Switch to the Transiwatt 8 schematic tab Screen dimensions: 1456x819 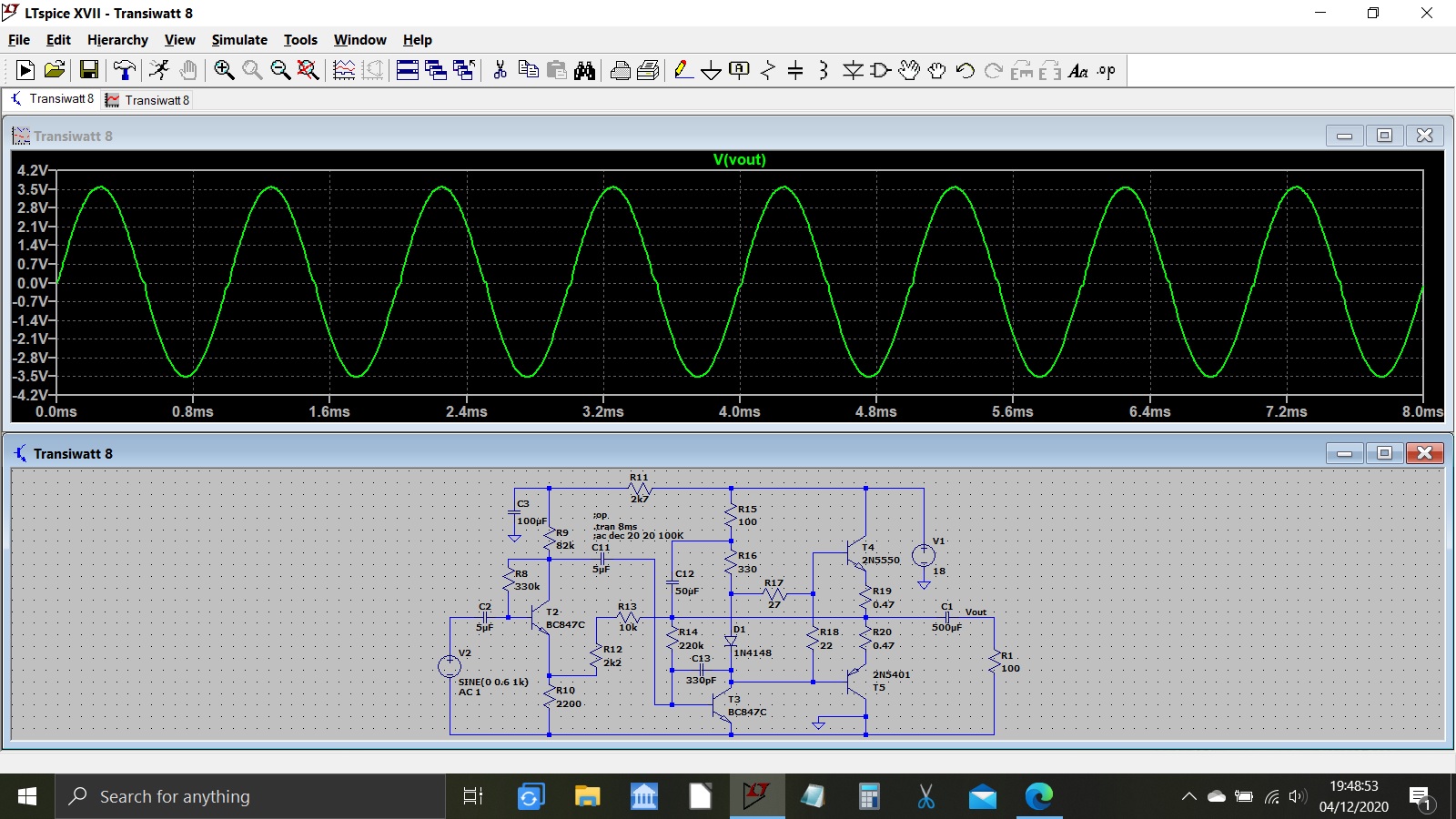pos(52,99)
